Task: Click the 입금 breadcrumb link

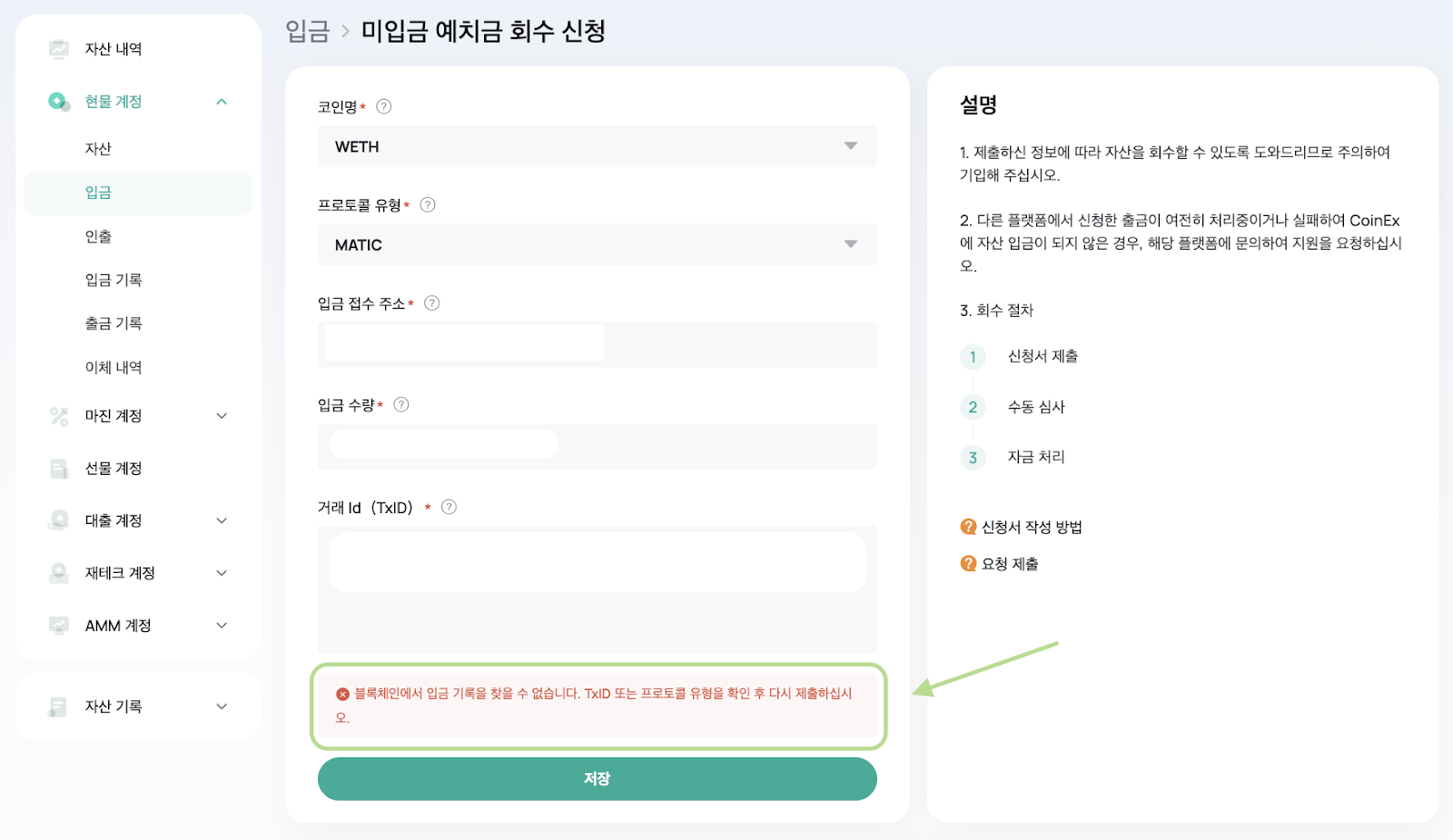Action: (307, 32)
